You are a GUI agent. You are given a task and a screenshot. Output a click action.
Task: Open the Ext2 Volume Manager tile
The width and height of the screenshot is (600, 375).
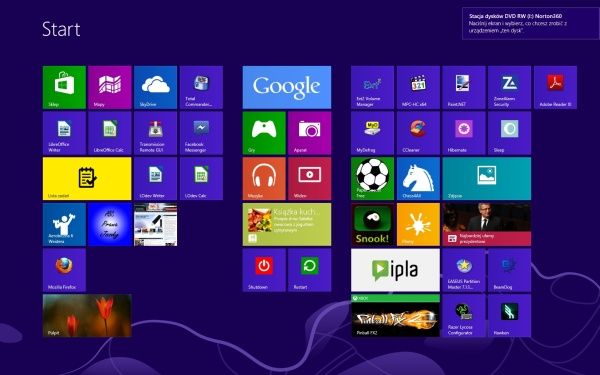click(x=372, y=87)
